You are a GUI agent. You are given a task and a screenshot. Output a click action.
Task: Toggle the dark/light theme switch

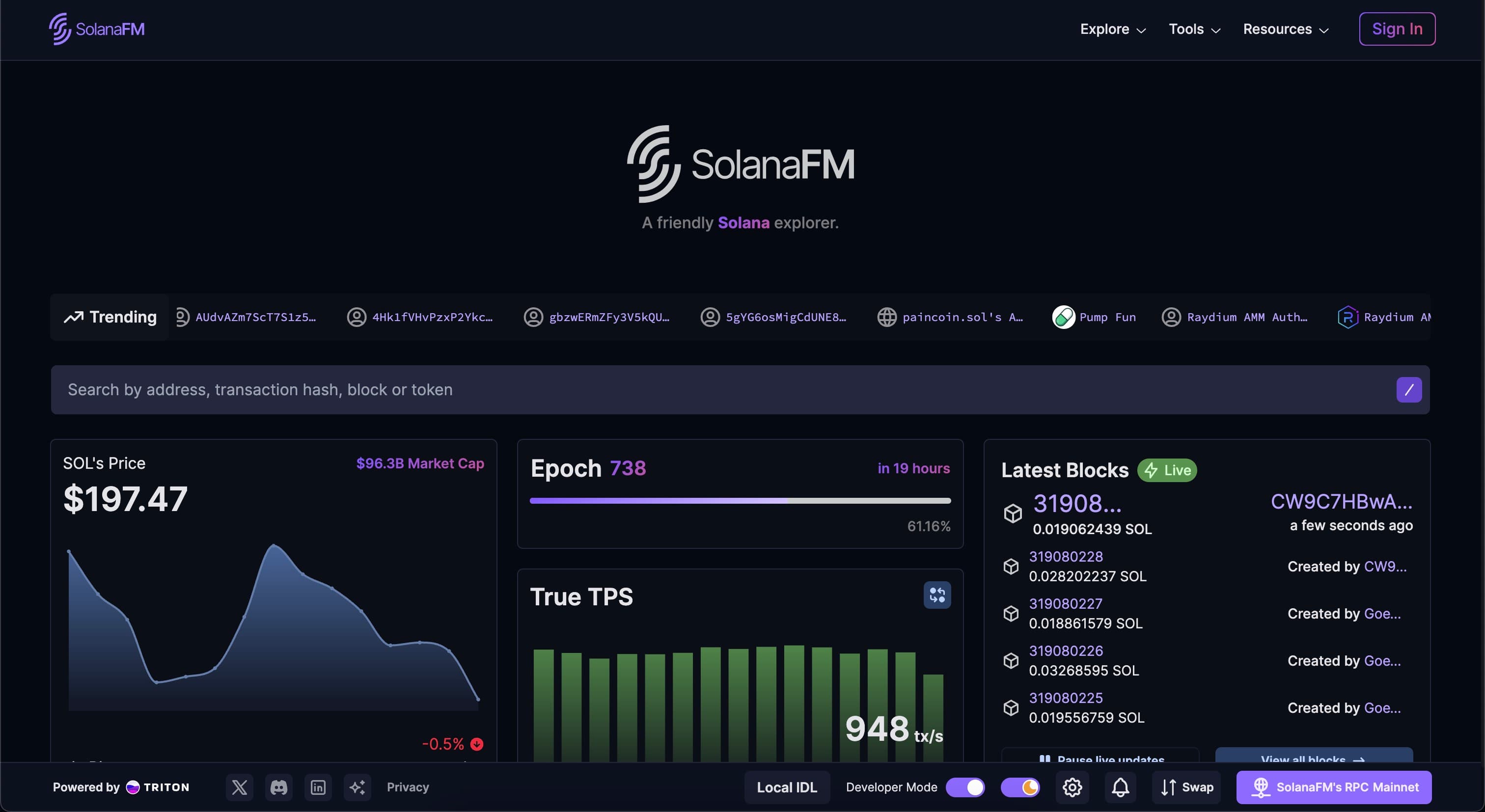coord(1020,787)
